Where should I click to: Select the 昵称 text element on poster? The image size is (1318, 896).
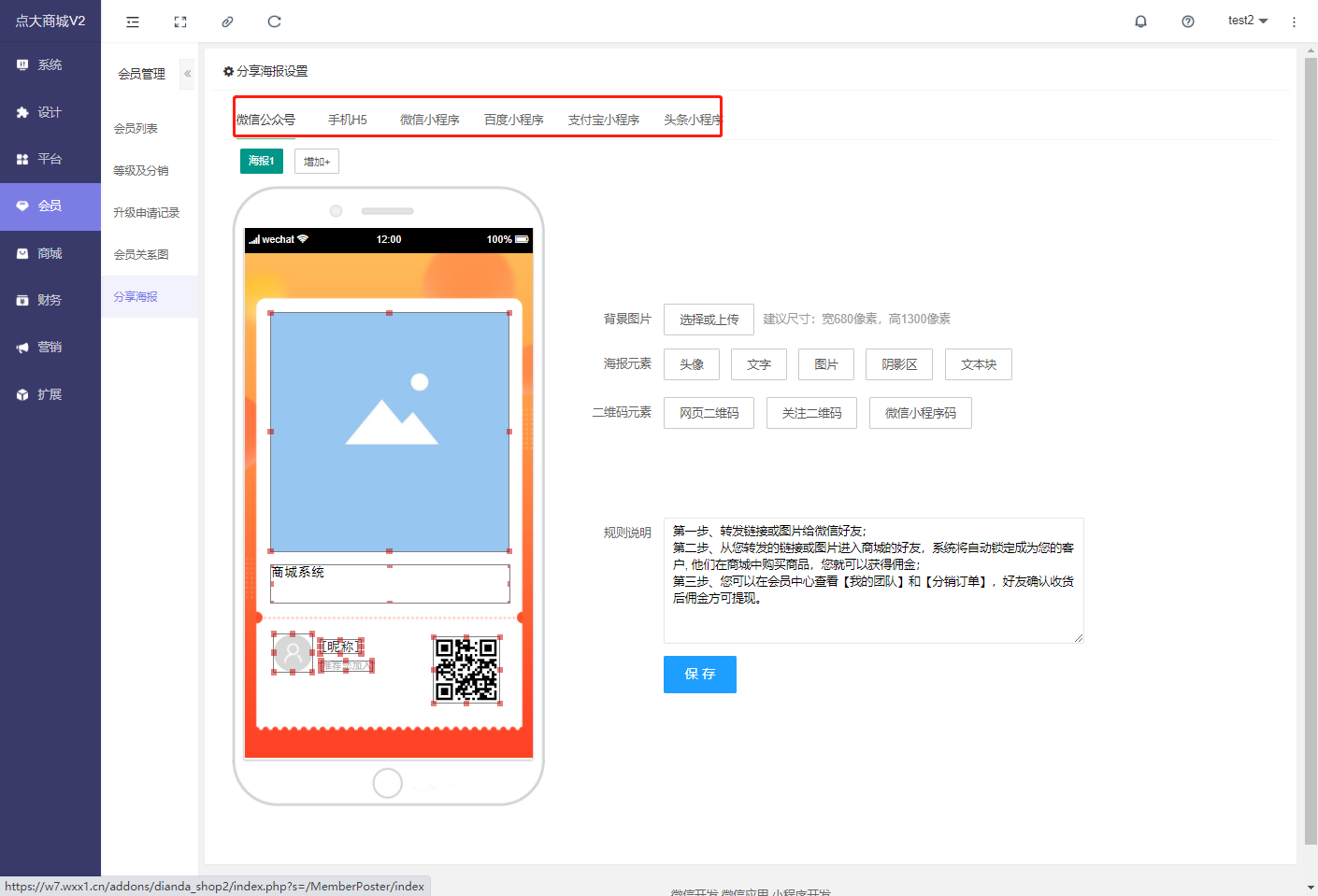click(340, 647)
